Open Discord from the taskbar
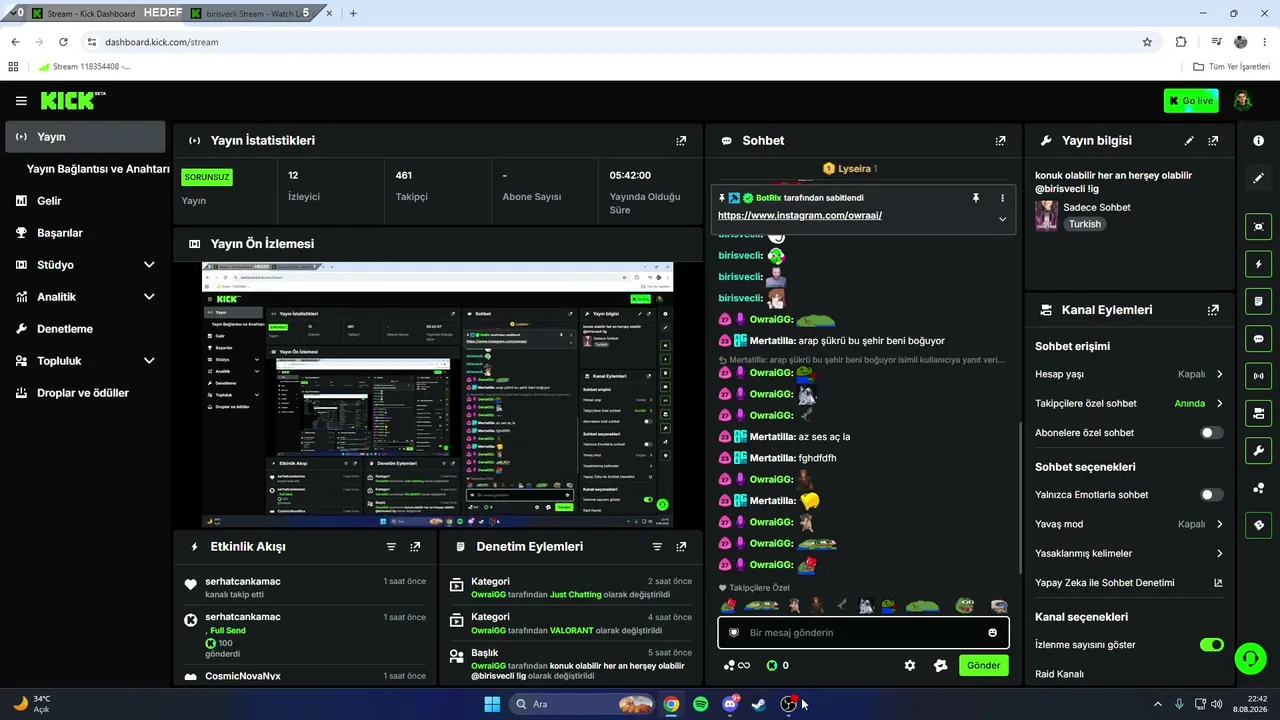Image resolution: width=1280 pixels, height=720 pixels. (x=730, y=704)
